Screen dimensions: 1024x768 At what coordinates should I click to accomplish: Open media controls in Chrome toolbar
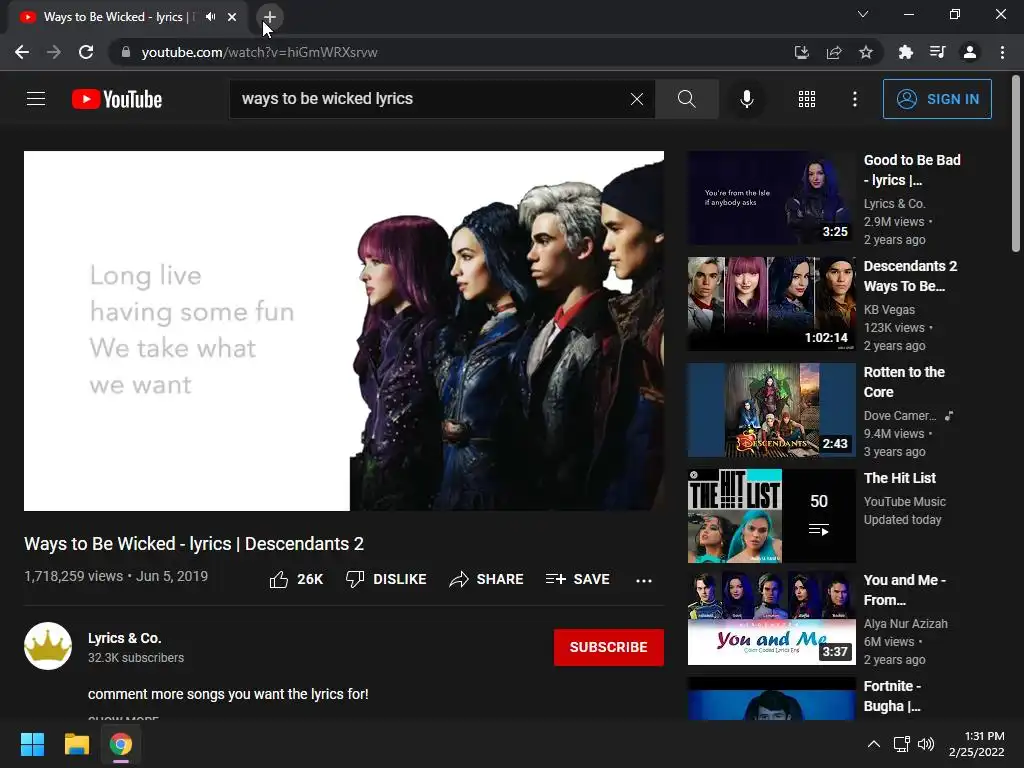(x=937, y=52)
